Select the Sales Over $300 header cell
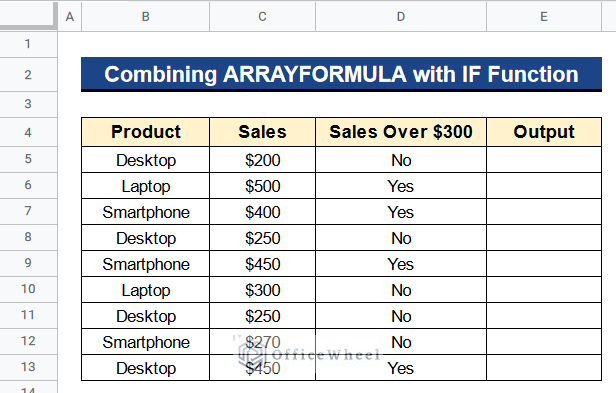This screenshot has width=616, height=393. click(401, 132)
